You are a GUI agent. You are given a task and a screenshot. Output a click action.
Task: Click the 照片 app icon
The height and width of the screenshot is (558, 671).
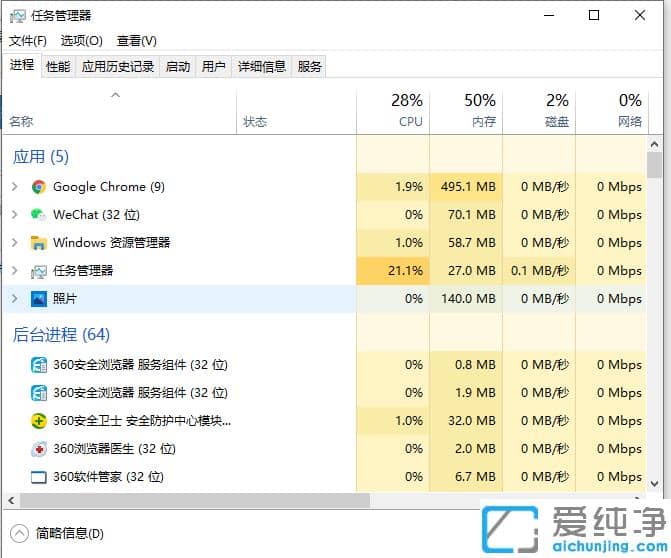pos(39,299)
